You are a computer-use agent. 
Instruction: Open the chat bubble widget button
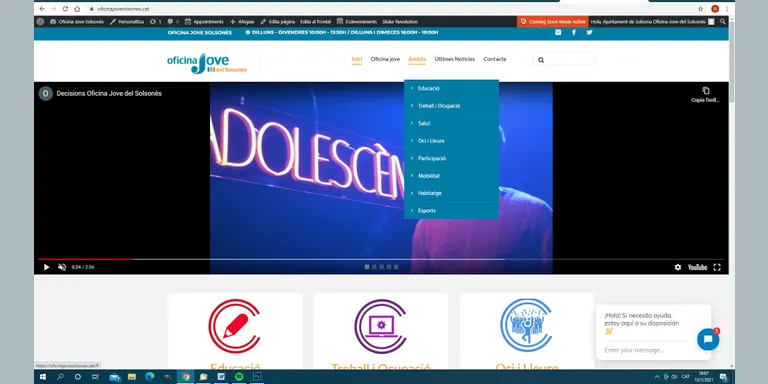point(708,339)
